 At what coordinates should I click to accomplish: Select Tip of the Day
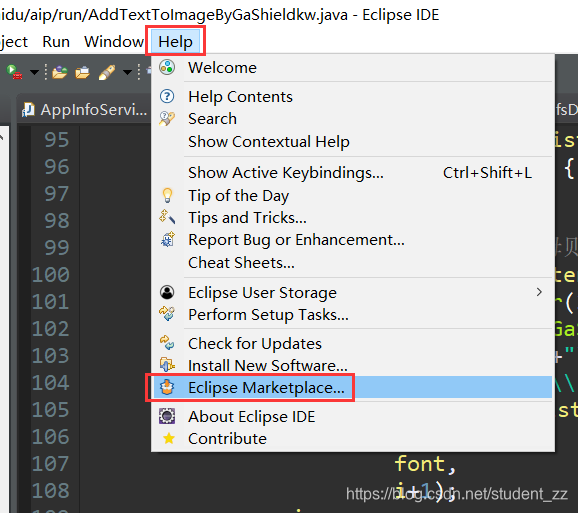(352, 195)
